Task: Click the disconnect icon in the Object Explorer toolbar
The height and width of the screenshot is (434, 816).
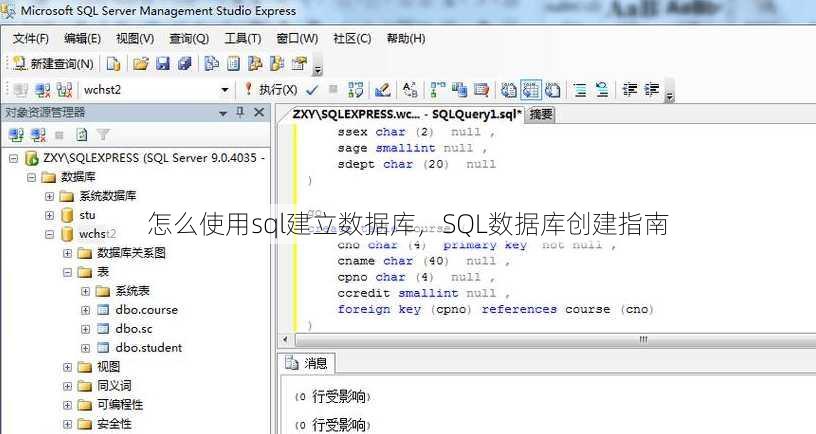Action: pos(38,135)
